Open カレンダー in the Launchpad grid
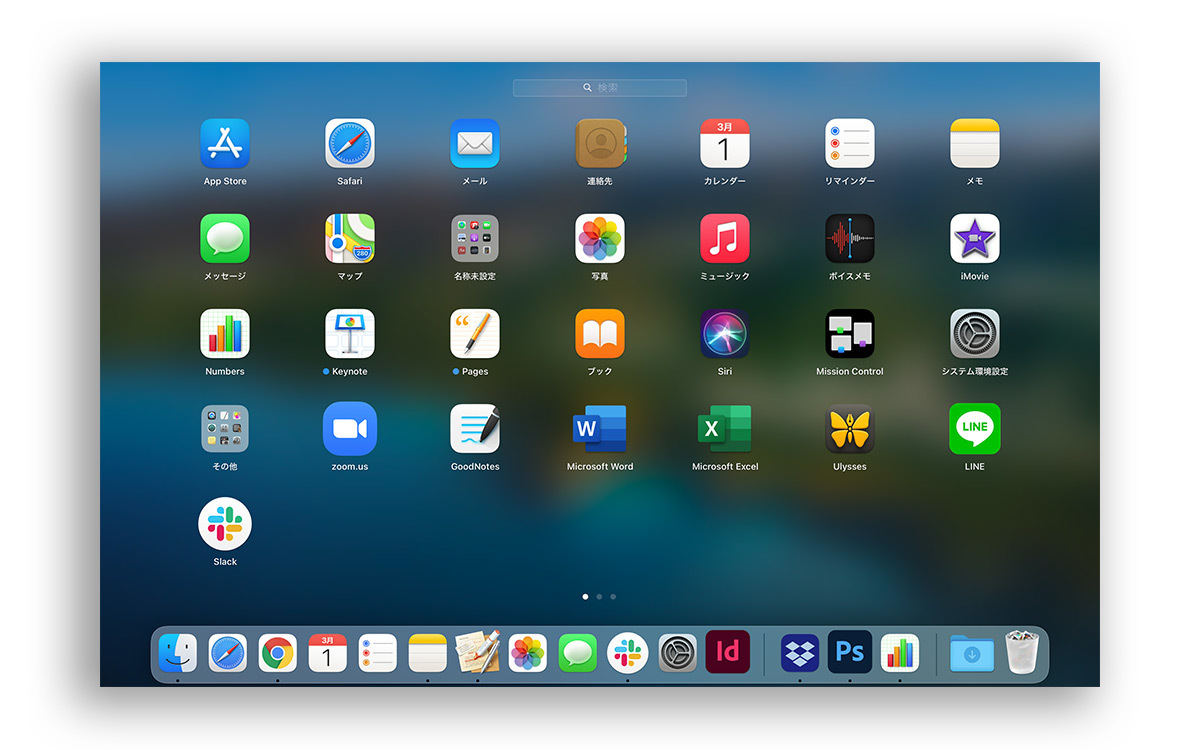The width and height of the screenshot is (1200, 750). point(725,144)
